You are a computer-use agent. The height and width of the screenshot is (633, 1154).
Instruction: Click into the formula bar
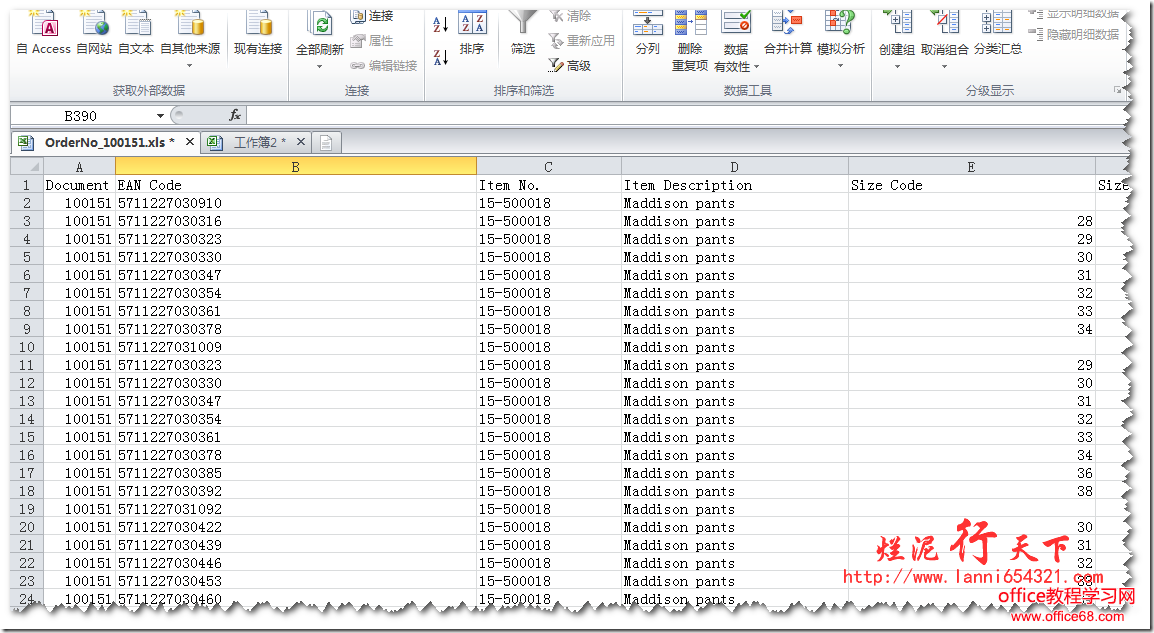pos(684,116)
